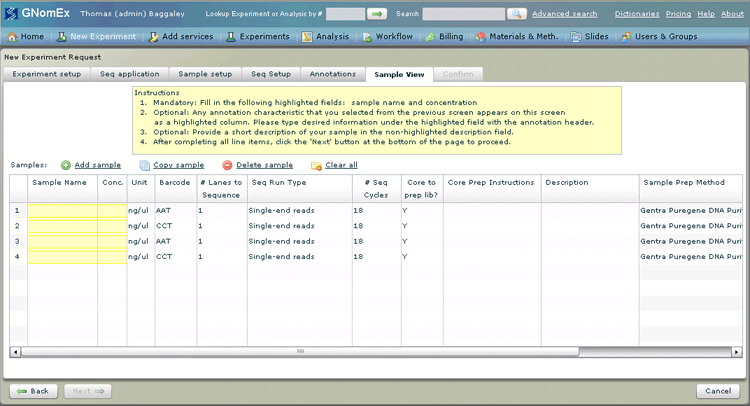This screenshot has height=406, width=750.
Task: Click the Clear all link
Action: [342, 165]
